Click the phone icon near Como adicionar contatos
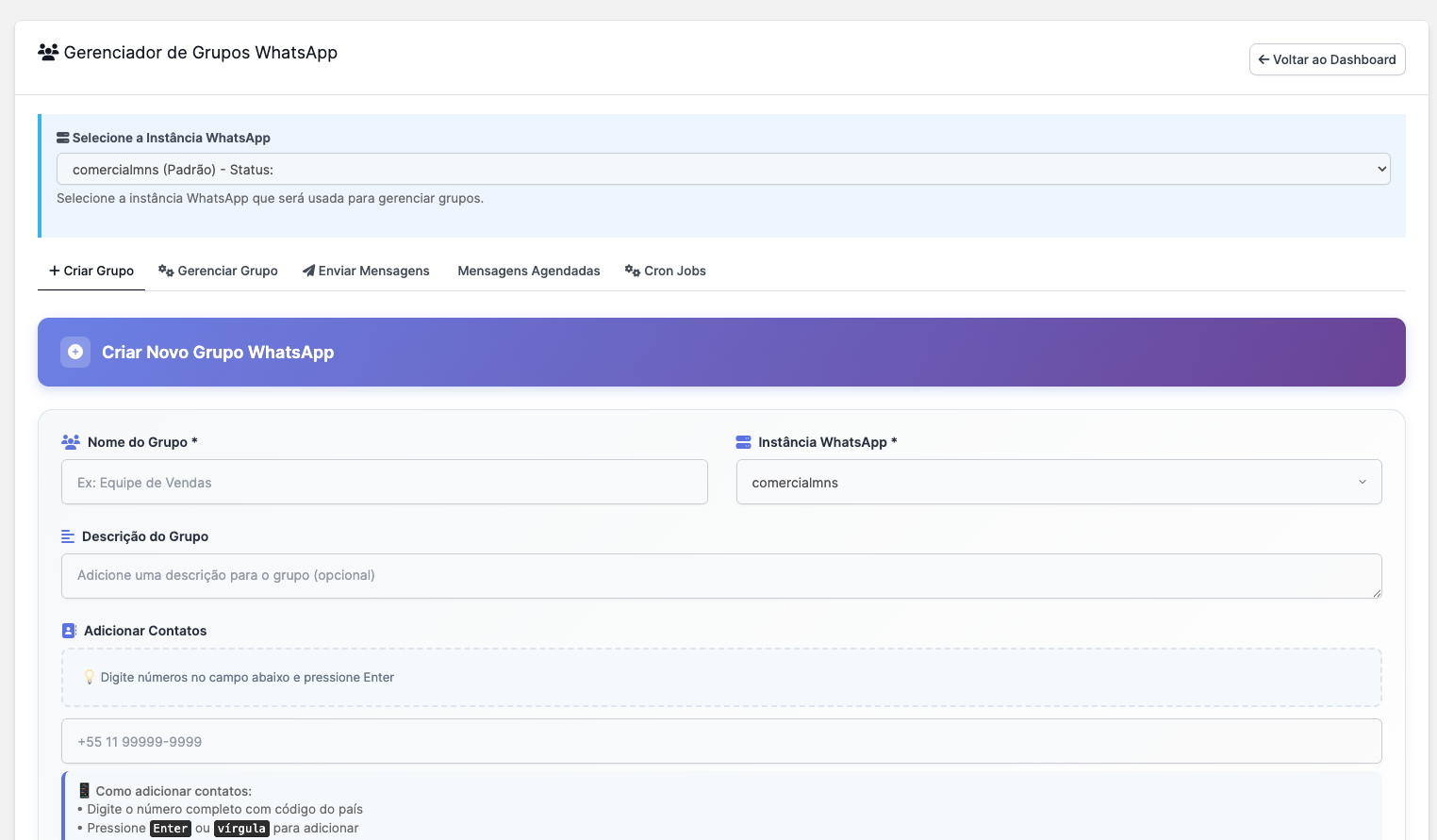 (x=84, y=790)
